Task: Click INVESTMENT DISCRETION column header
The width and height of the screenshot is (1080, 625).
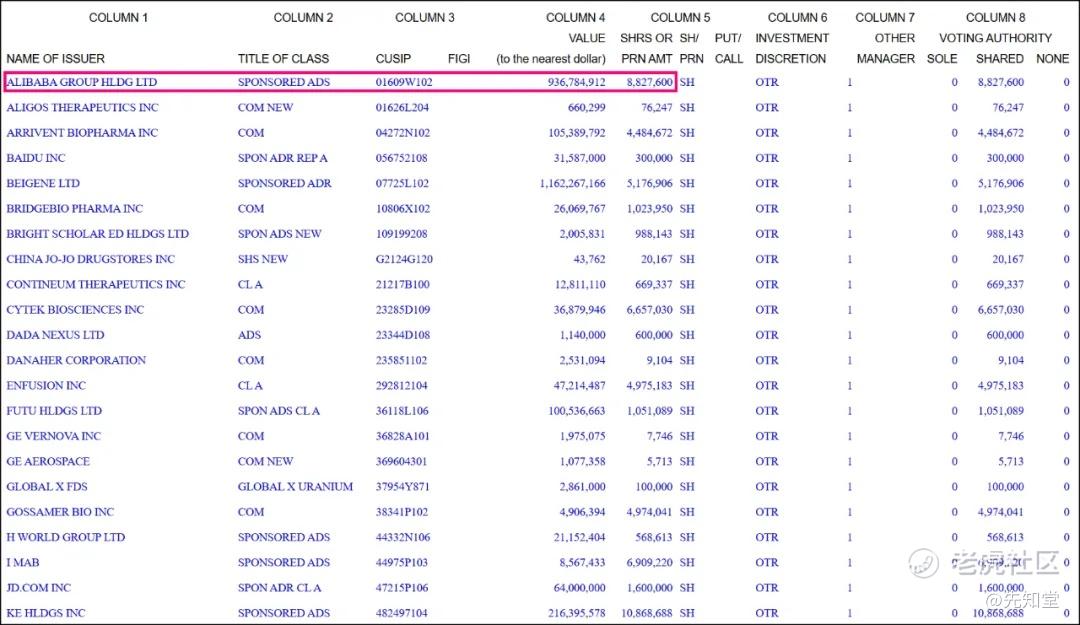Action: click(791, 48)
